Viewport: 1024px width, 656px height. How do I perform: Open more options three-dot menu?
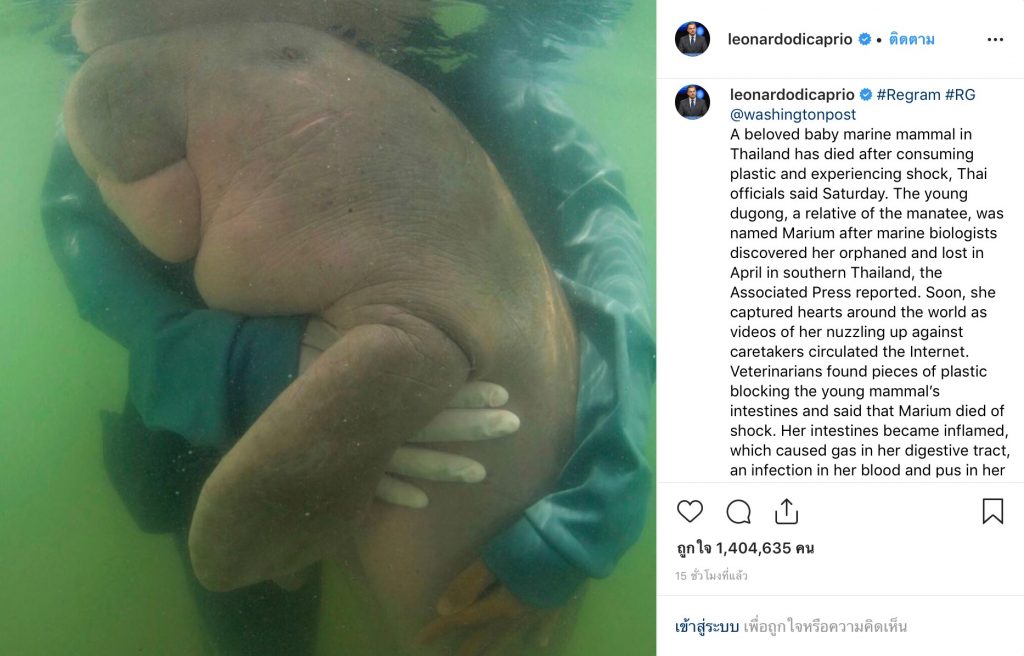point(995,40)
